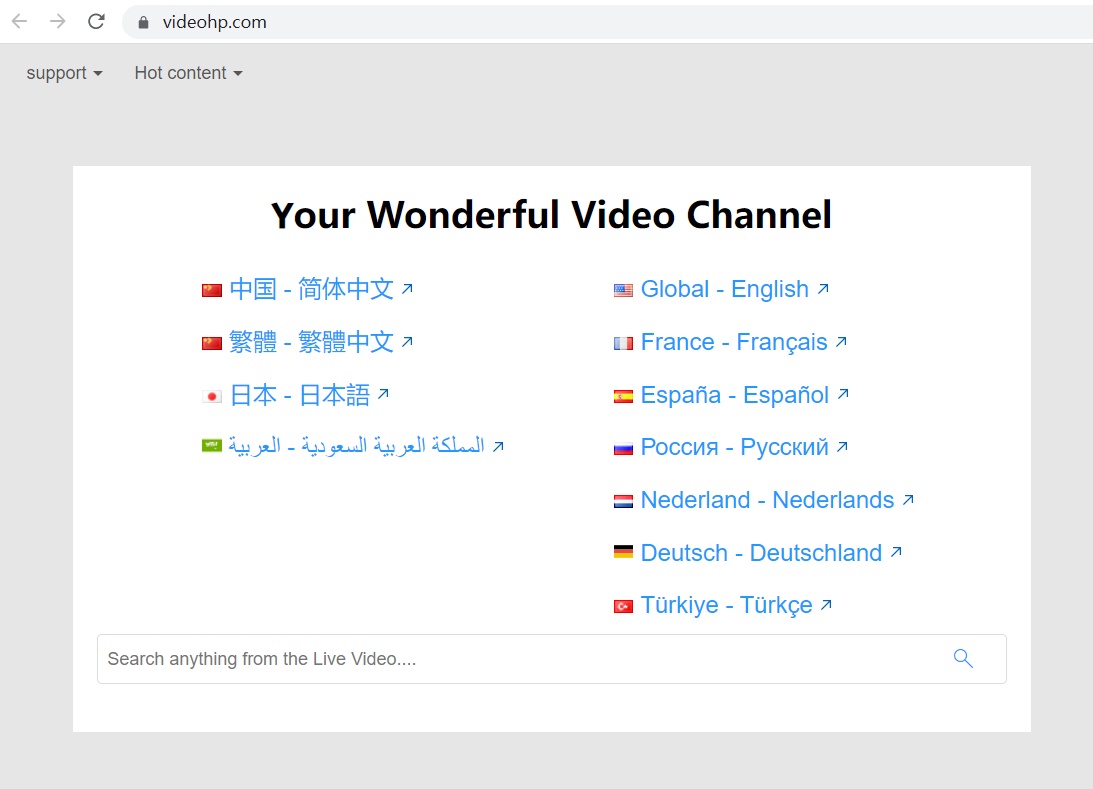Click the padlock icon in address bar
This screenshot has height=789, width=1093.
tap(143, 22)
